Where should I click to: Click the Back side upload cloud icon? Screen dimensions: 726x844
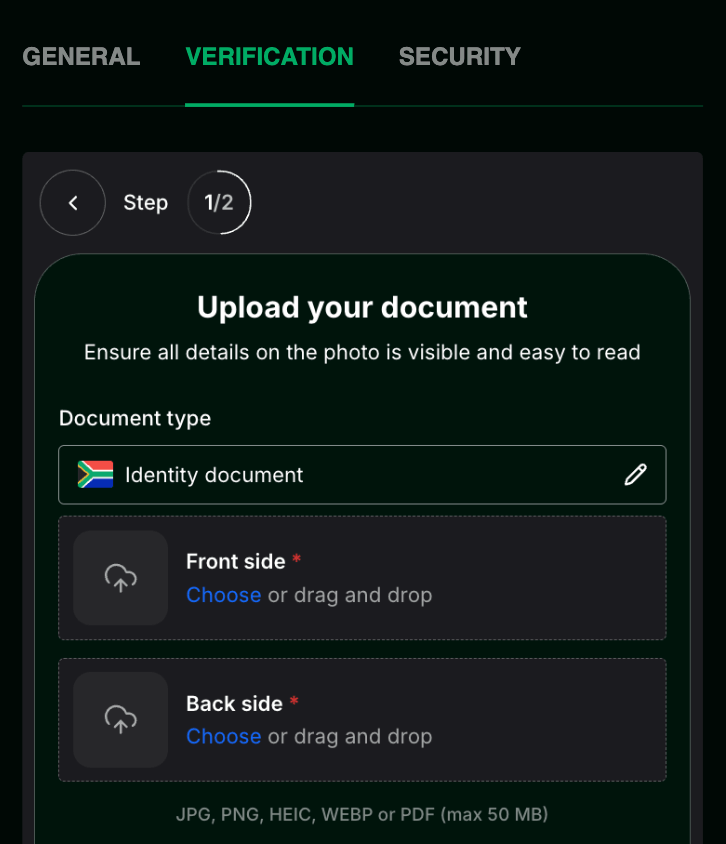121,720
